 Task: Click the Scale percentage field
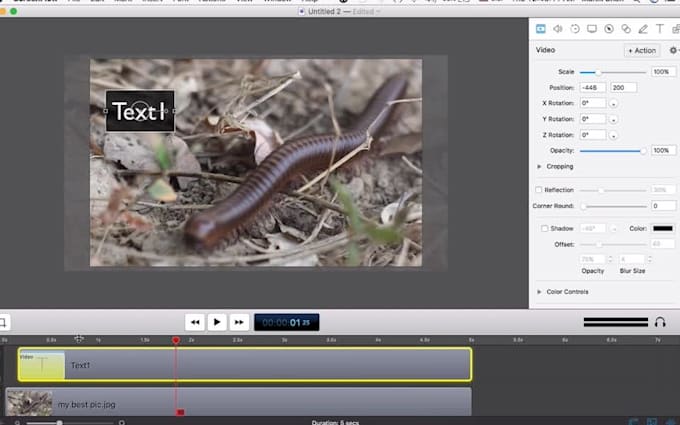click(x=663, y=72)
